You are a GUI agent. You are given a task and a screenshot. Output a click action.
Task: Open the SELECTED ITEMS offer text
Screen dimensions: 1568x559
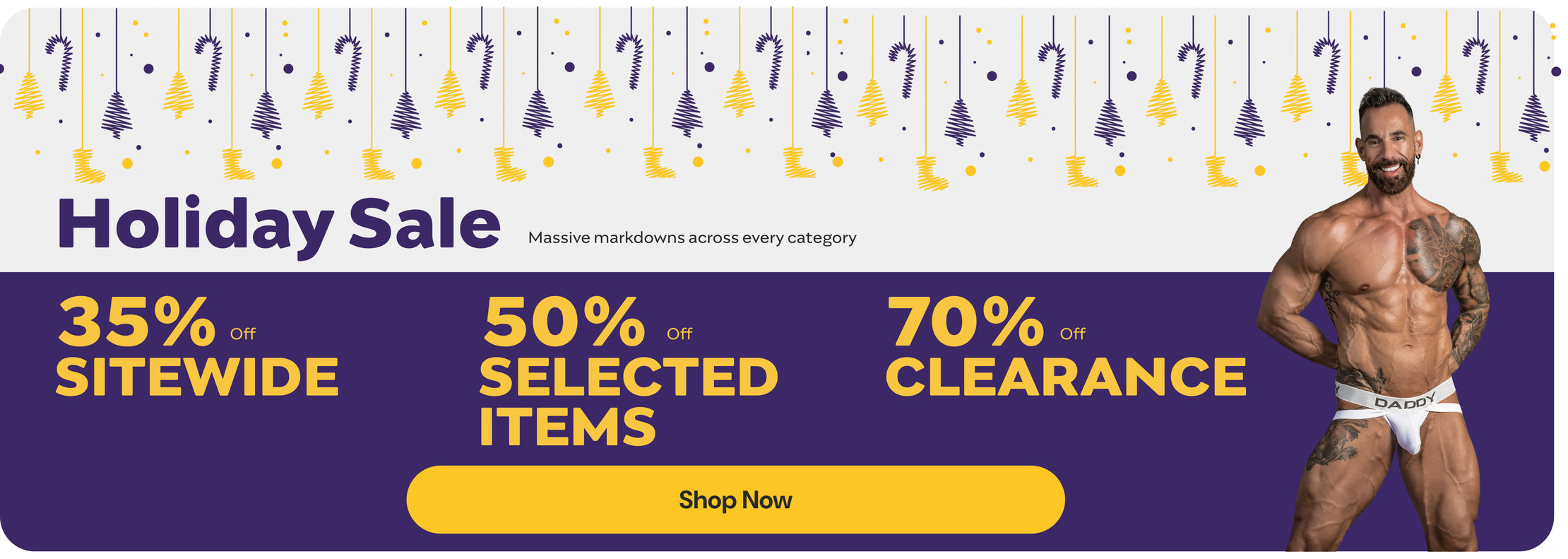point(628,401)
